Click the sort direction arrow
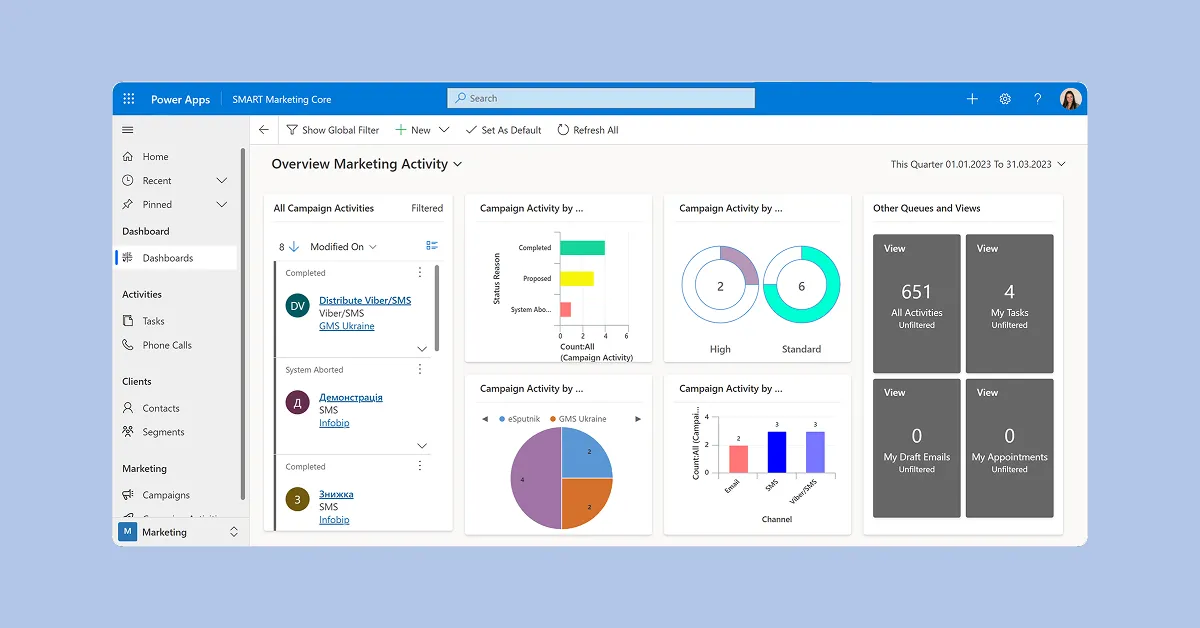This screenshot has width=1200, height=628. pos(294,246)
